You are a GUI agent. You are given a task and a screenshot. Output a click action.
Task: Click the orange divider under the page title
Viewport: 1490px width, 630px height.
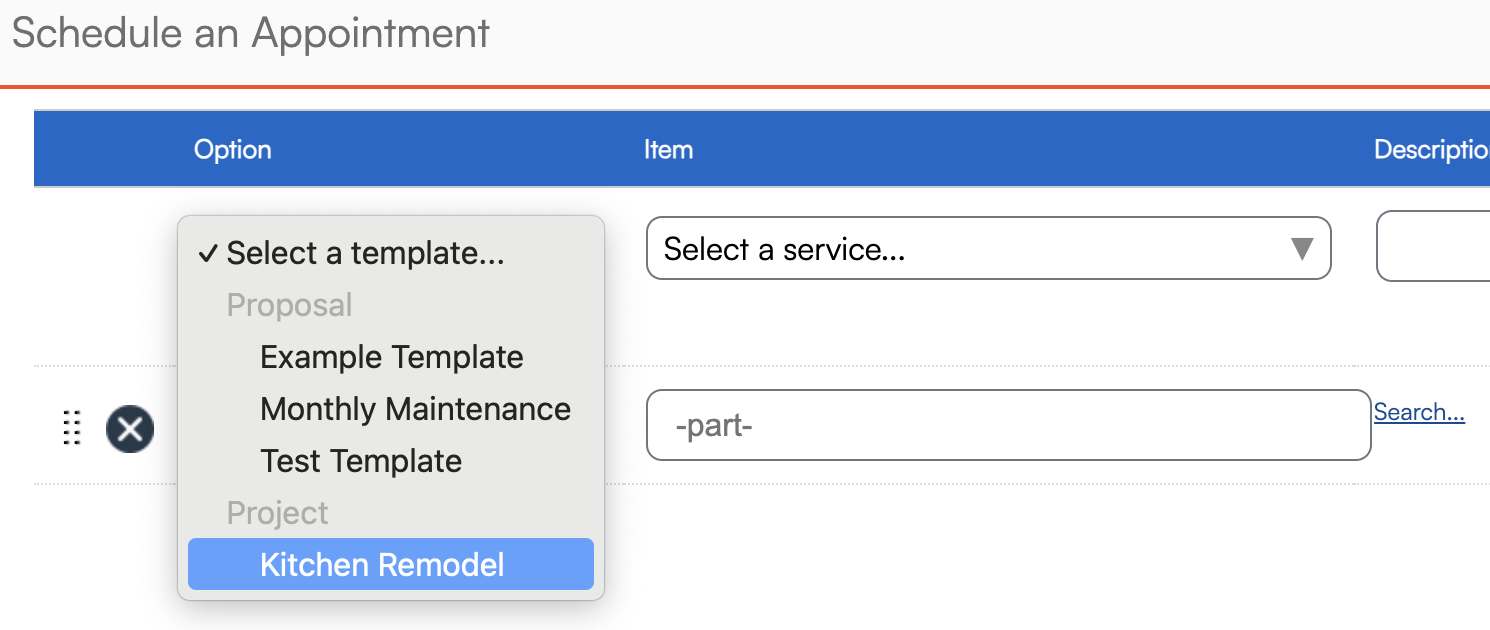click(x=745, y=87)
